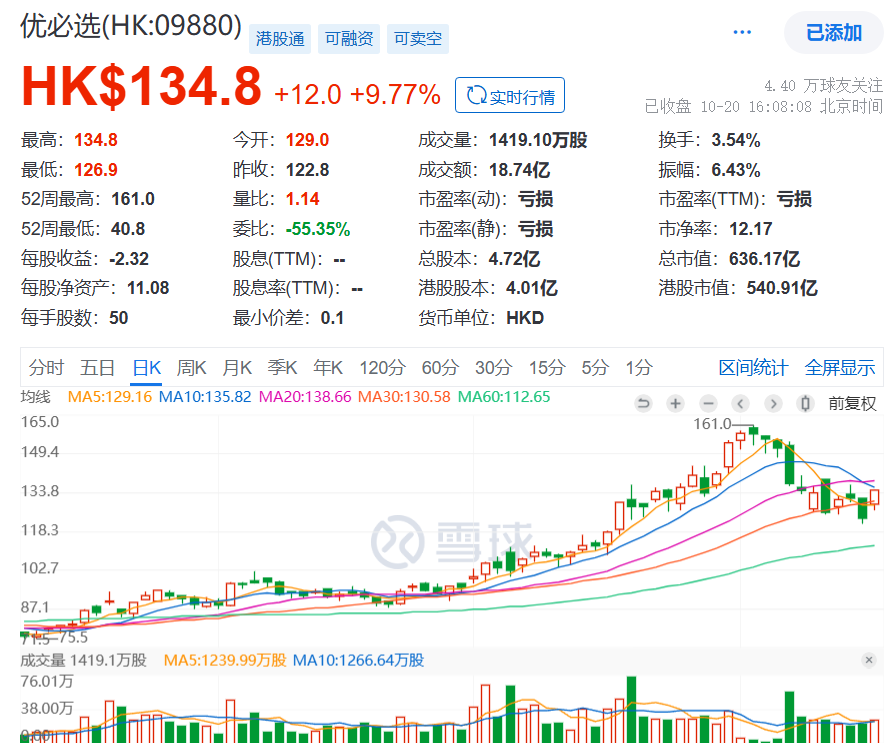The image size is (893, 743).
Task: Click the MA30:130.58 moving average label
Action: [404, 397]
